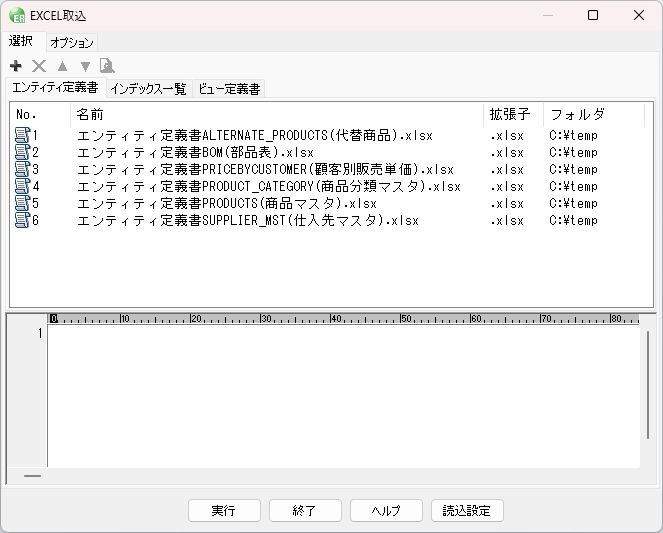Click the document preview magnifier icon
Screen dimensions: 663x533
click(107, 66)
